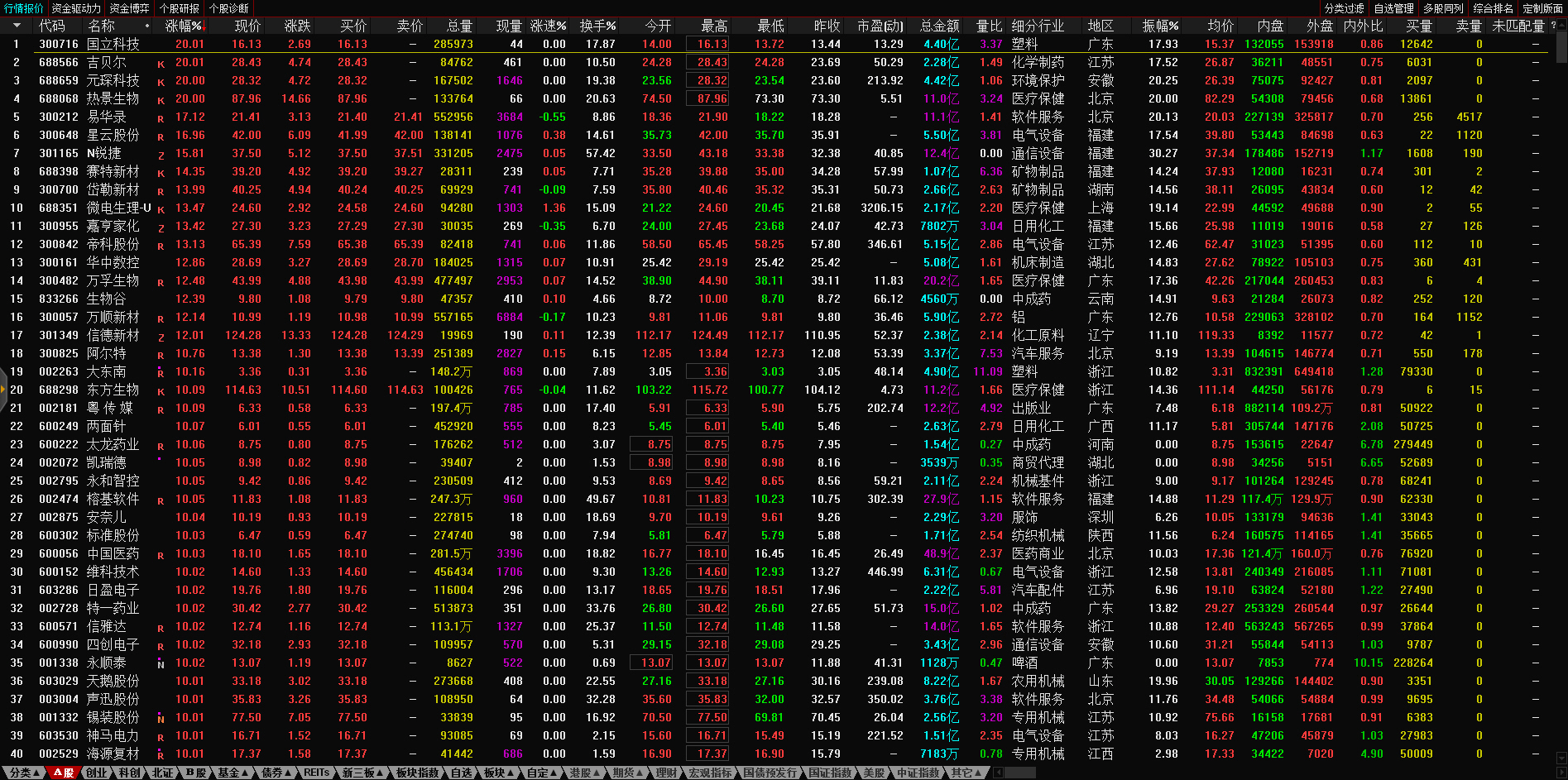Open the 个股诊断 tab
Viewport: 1568px width, 780px height.
coord(228,8)
